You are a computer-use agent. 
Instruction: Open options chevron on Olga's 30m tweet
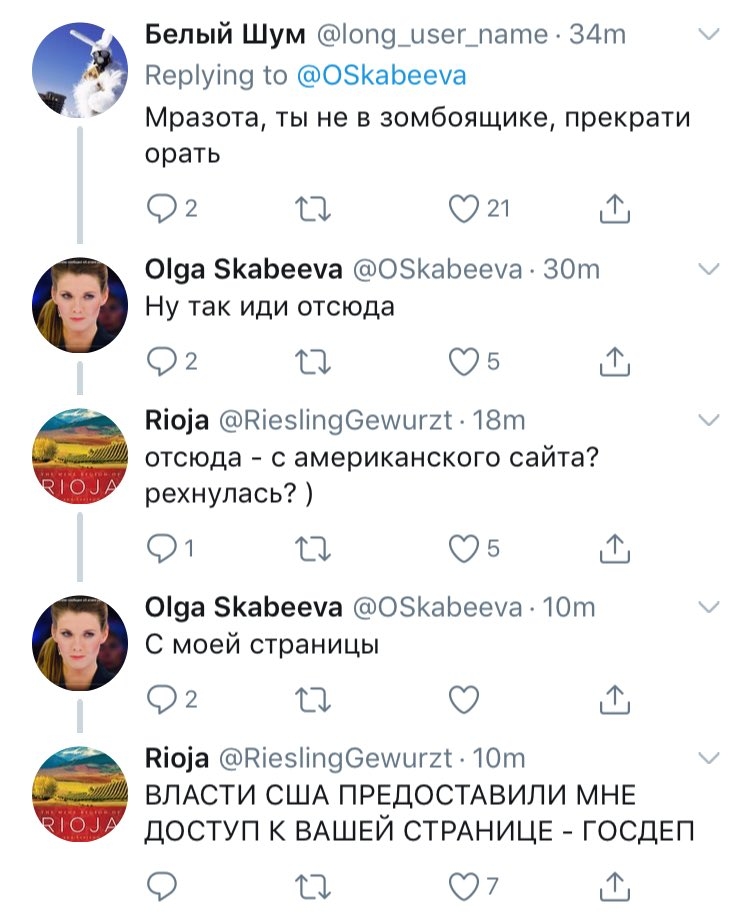[x=709, y=269]
